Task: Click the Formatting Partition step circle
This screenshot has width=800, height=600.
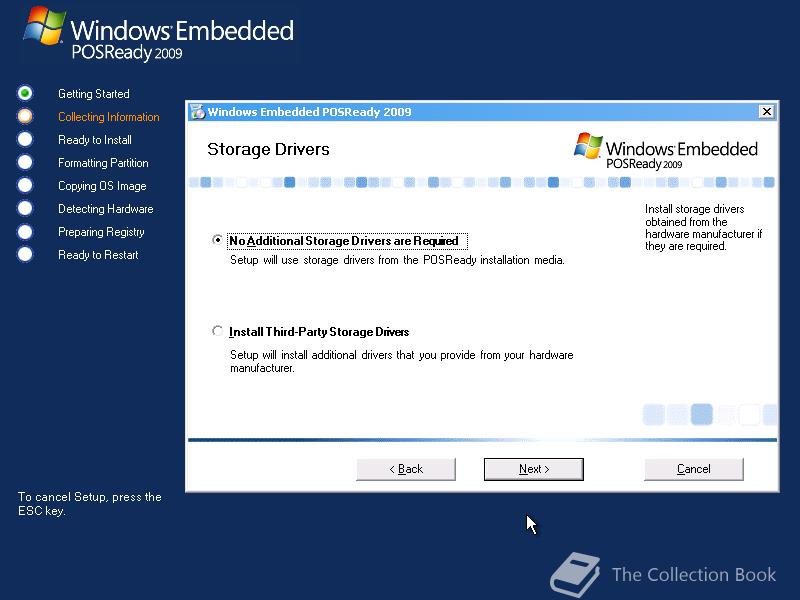Action: coord(24,162)
